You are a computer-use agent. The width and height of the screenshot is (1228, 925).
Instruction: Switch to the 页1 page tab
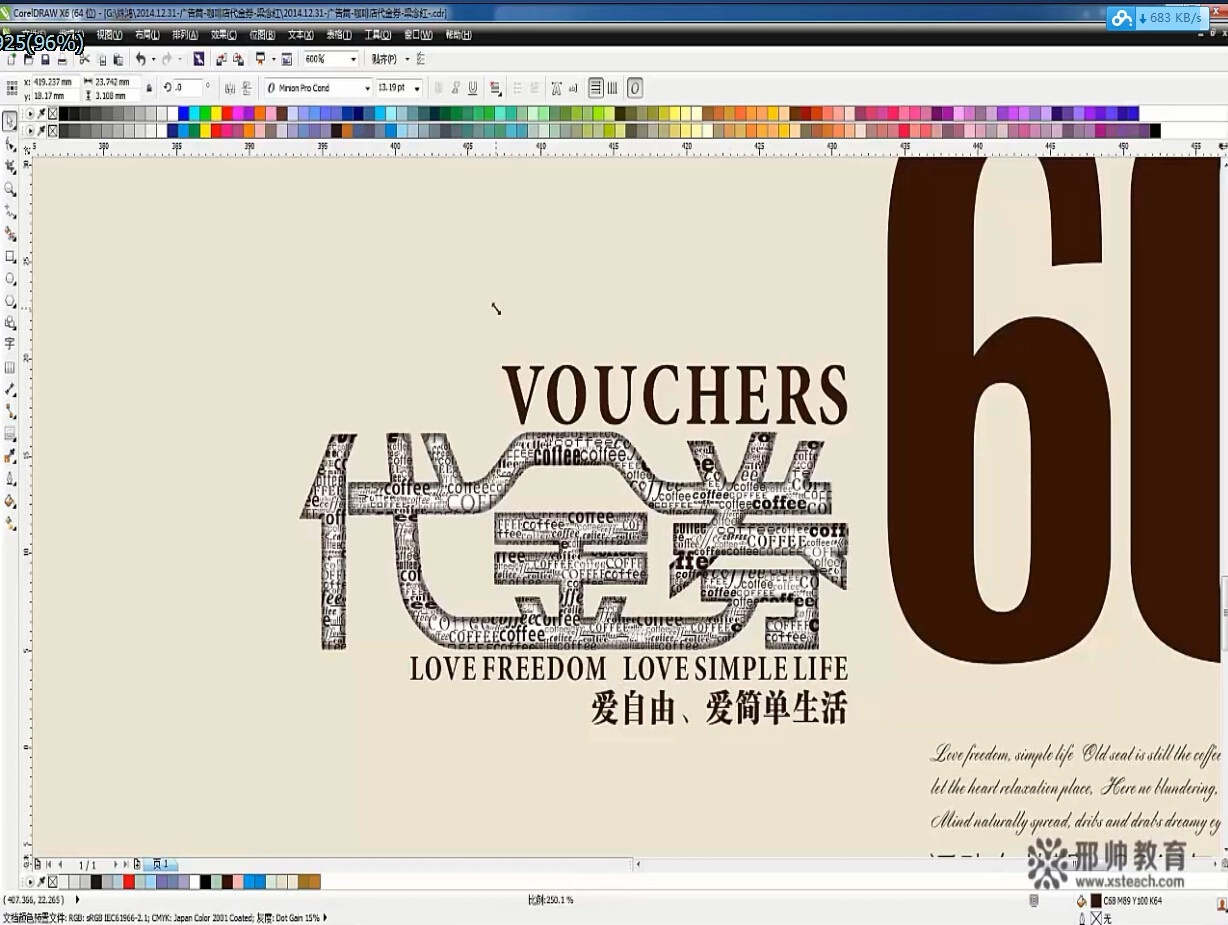(160, 864)
